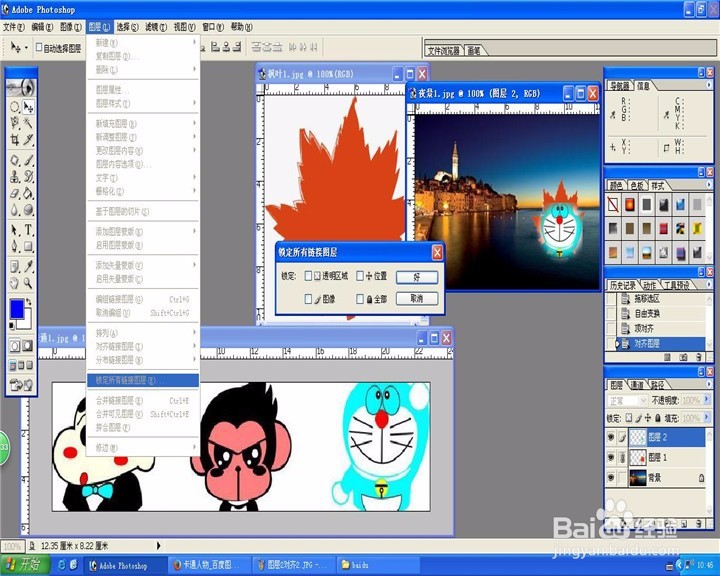This screenshot has height=576, width=720.
Task: Select the Elliptical Marquee tool
Action: click(x=15, y=107)
